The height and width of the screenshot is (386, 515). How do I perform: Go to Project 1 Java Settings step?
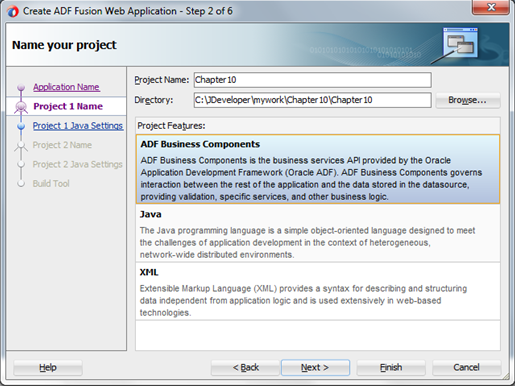point(78,126)
